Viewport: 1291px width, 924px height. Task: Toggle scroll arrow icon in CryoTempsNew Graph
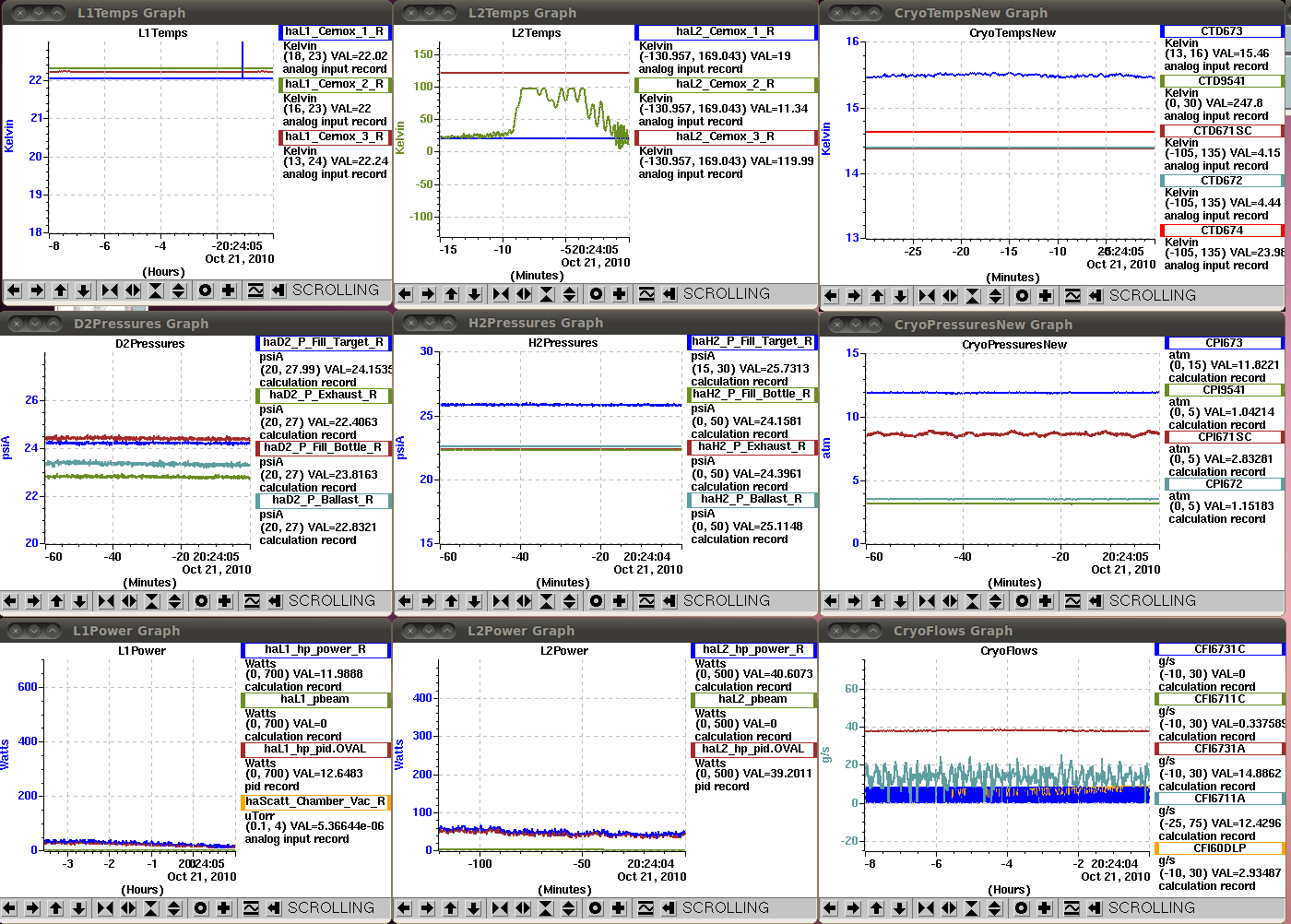(x=1095, y=296)
